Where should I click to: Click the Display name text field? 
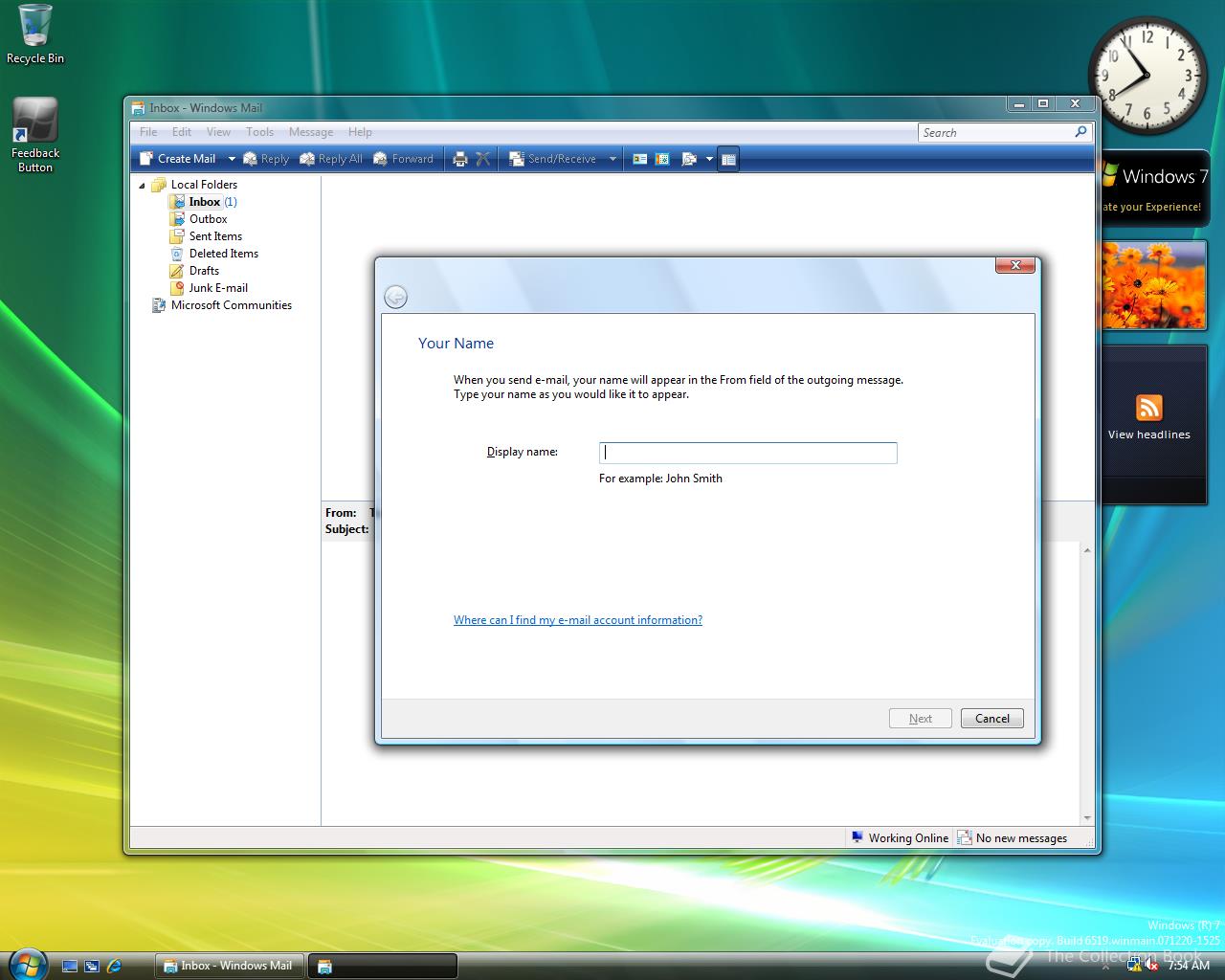point(748,453)
